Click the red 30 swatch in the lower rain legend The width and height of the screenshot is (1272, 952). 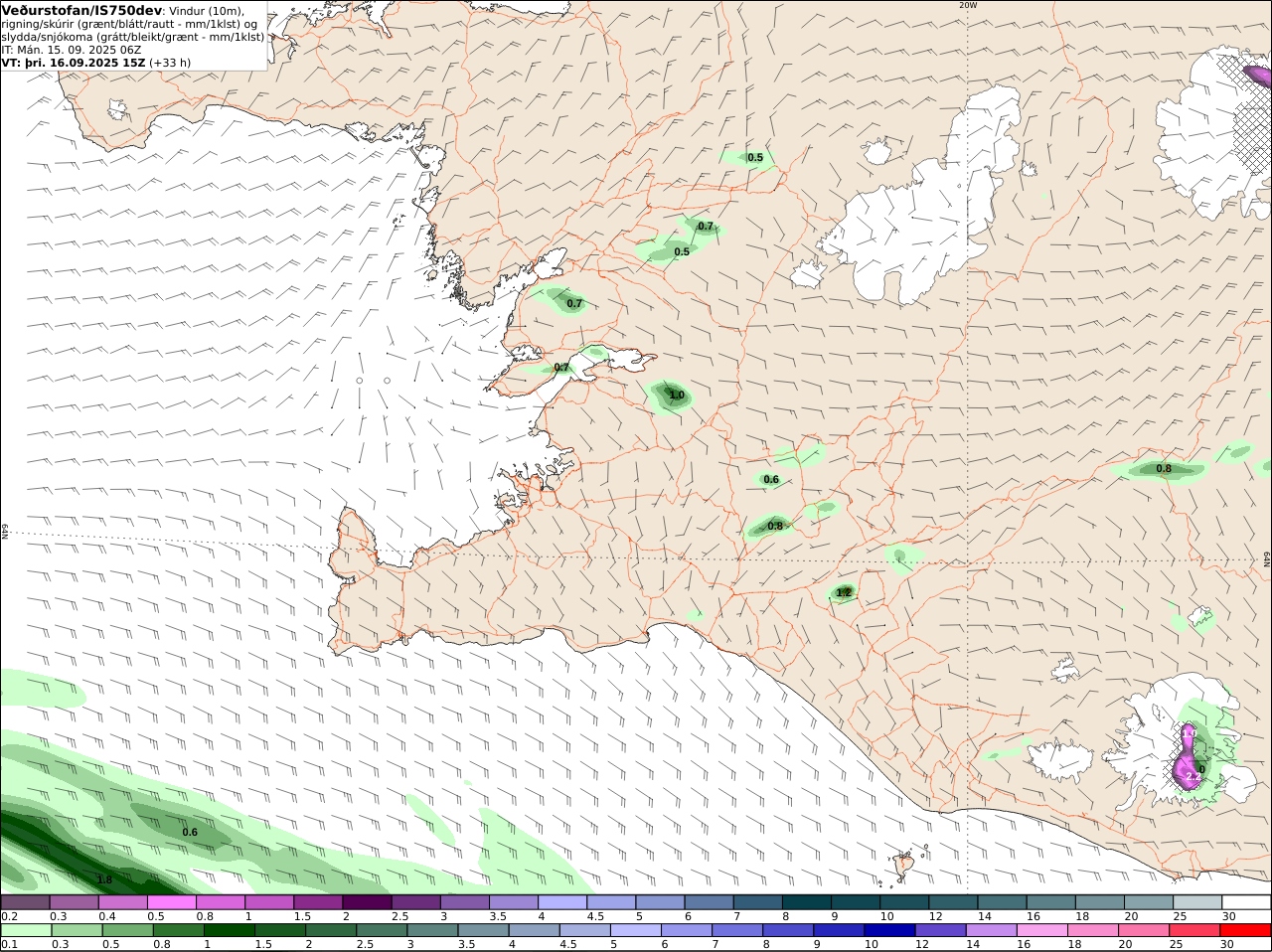tap(1245, 930)
